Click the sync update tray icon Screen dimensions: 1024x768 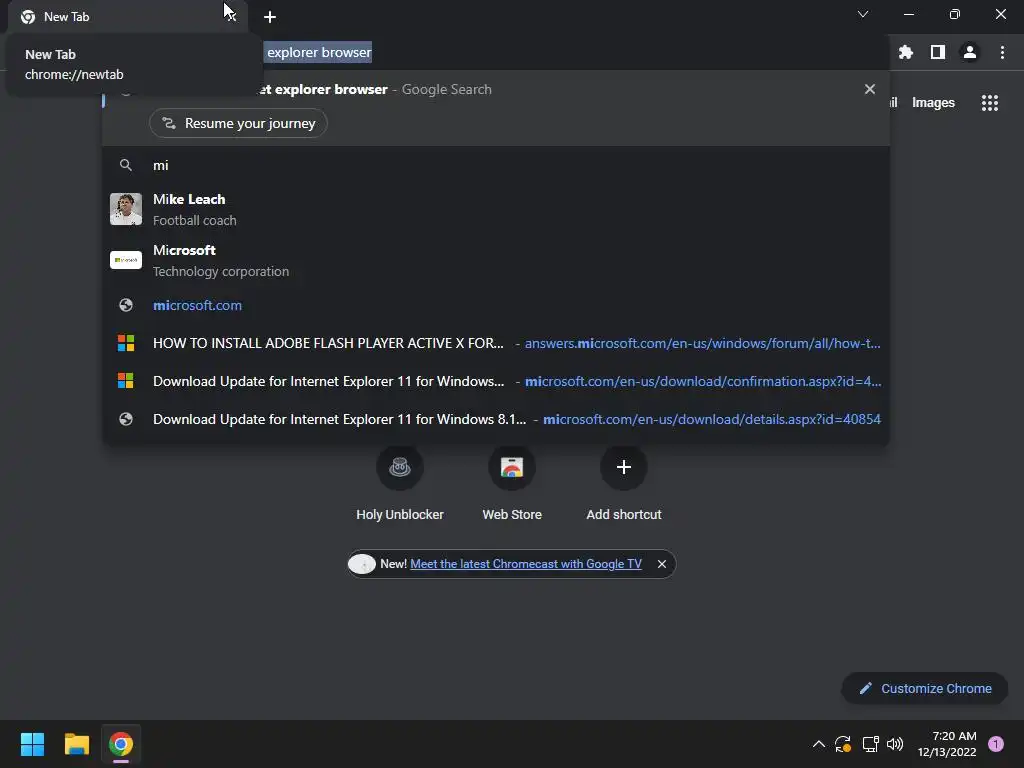pyautogui.click(x=843, y=744)
